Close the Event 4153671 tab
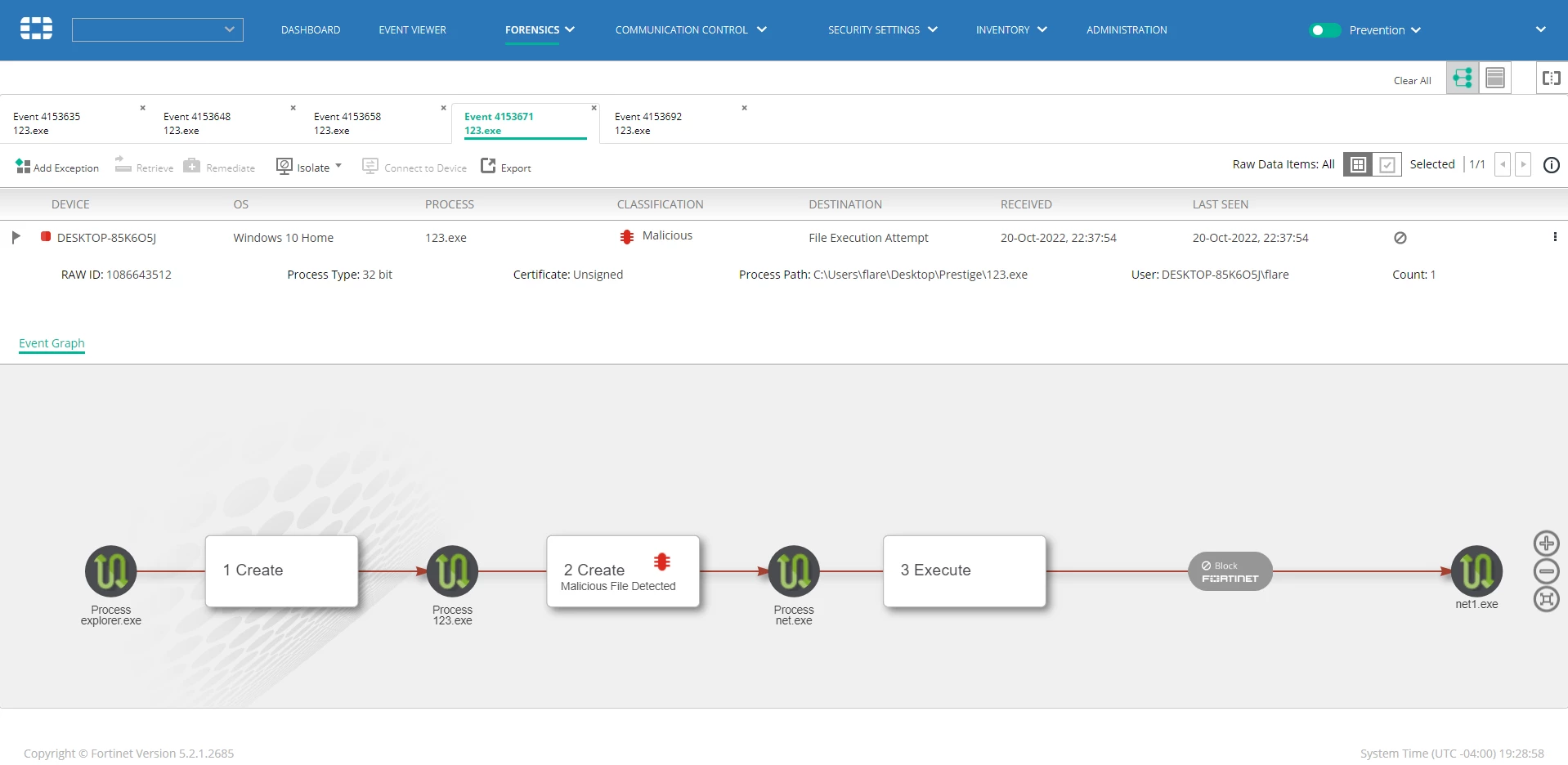 (x=594, y=108)
